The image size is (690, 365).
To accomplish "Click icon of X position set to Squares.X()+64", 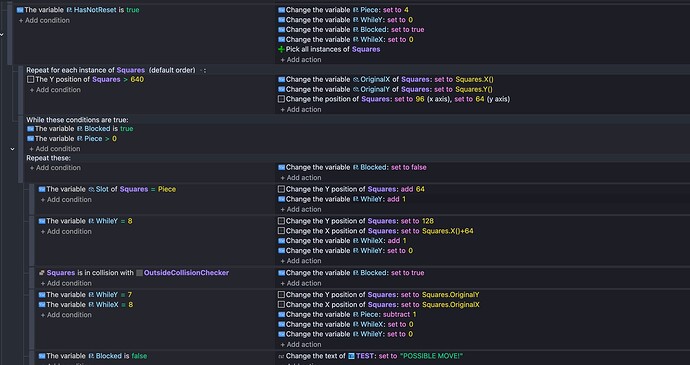I will pyautogui.click(x=281, y=231).
